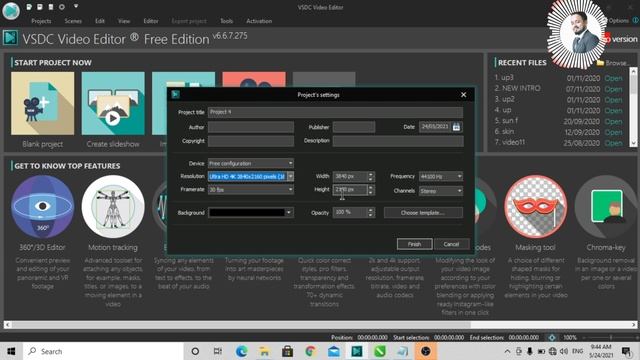Open Microsoft Store from taskbar
Screen dimensions: 640x360
[287, 351]
